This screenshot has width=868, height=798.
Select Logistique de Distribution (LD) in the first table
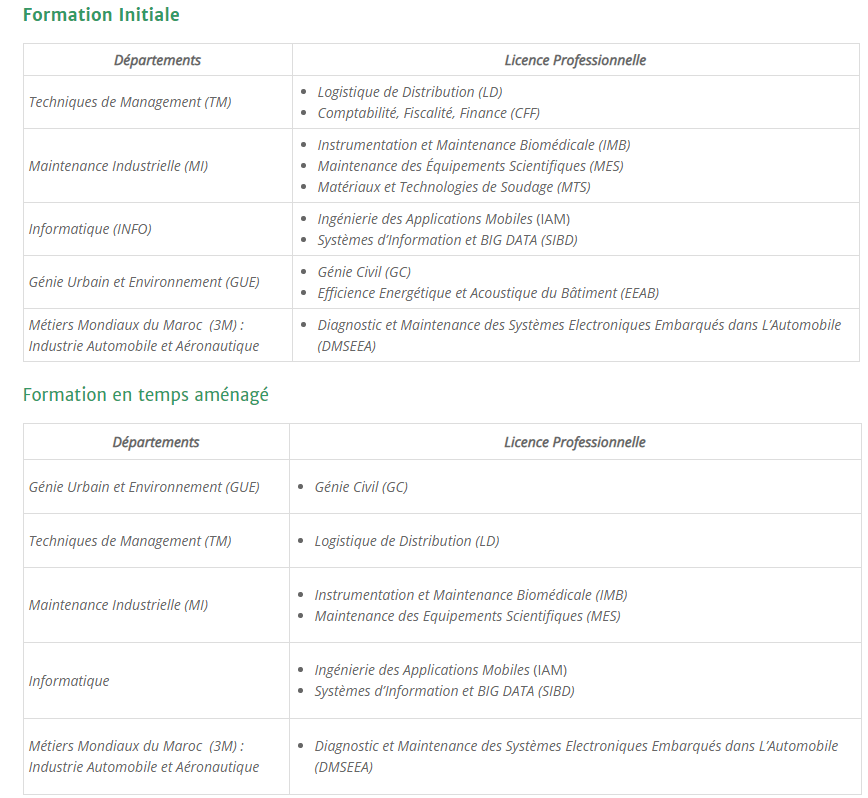click(410, 92)
